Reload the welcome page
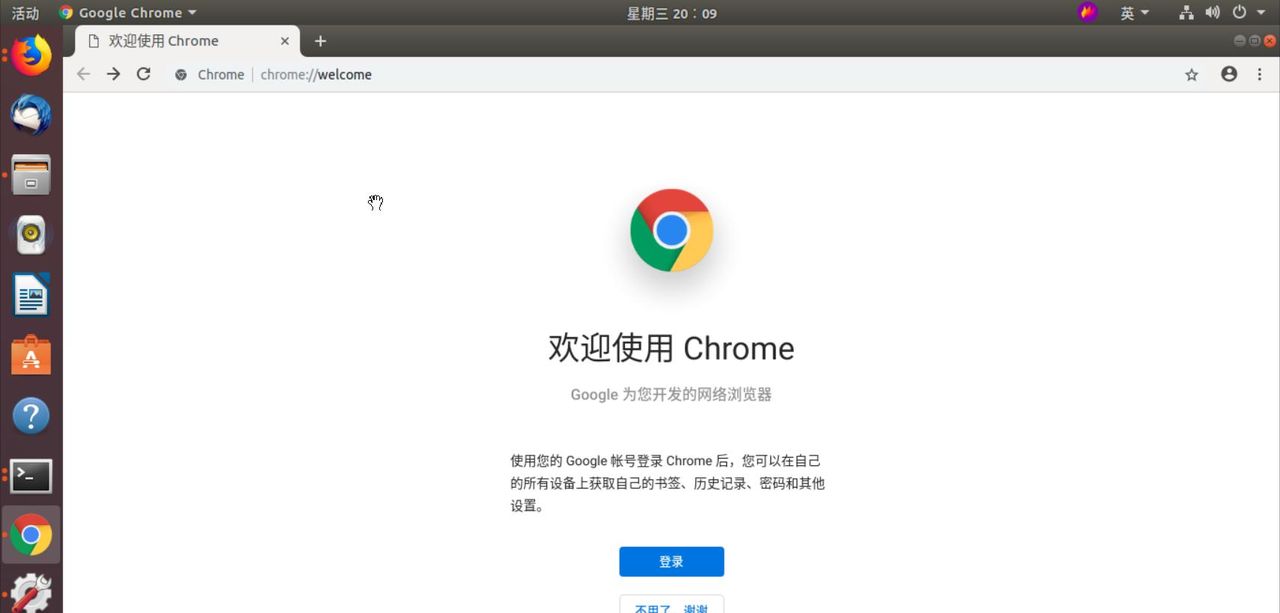Image resolution: width=1280 pixels, height=613 pixels. tap(143, 74)
